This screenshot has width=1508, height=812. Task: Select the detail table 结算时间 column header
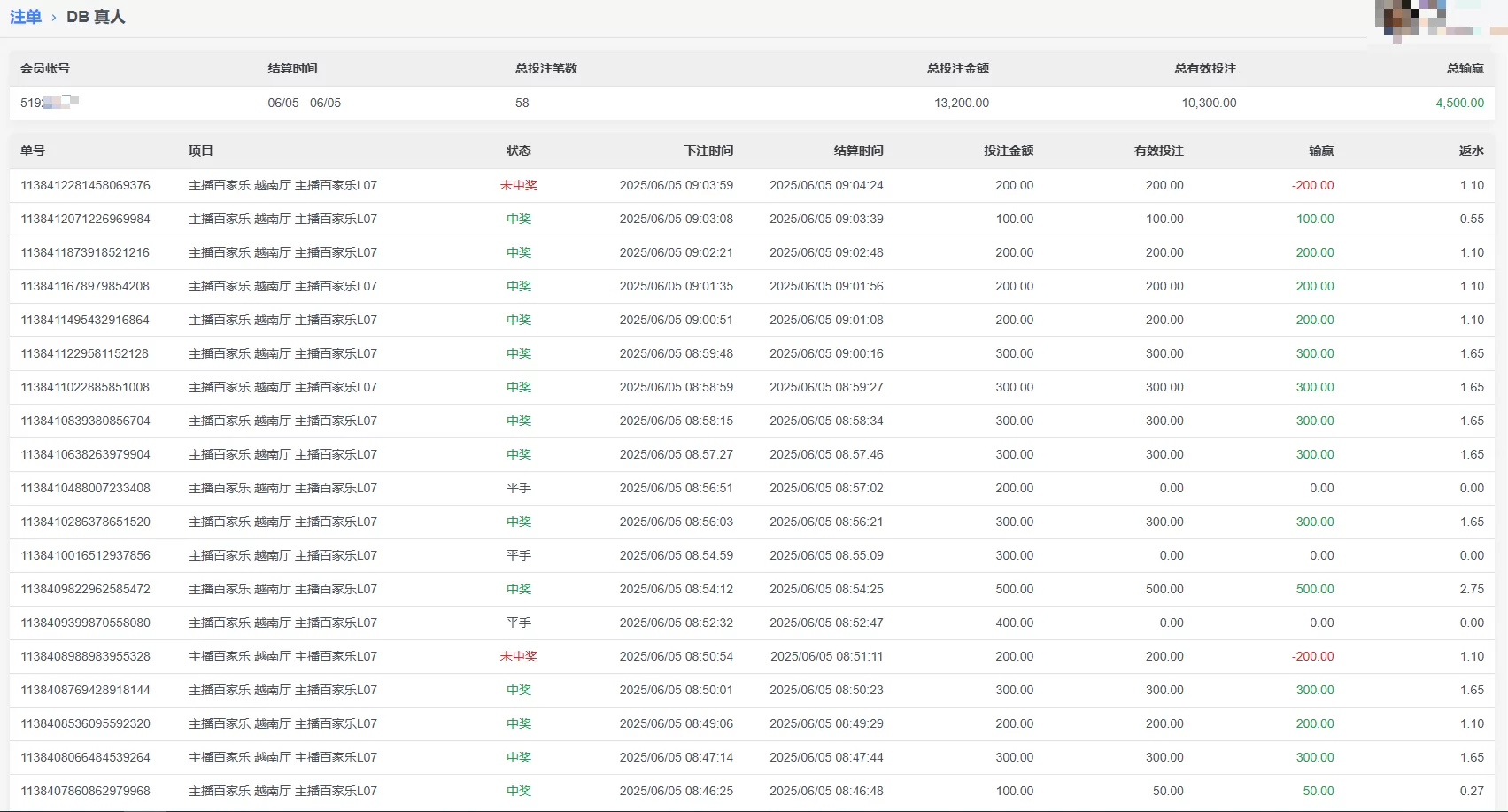[859, 151]
